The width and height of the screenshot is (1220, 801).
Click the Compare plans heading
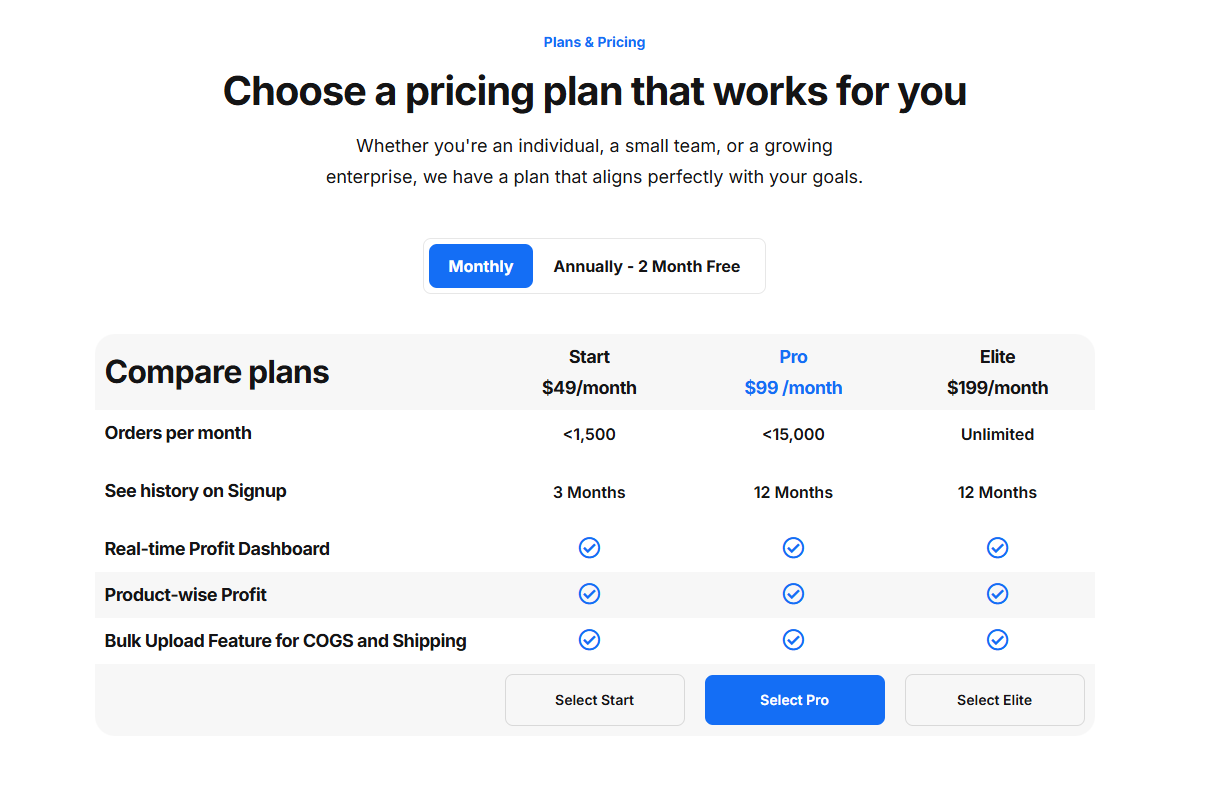point(217,372)
